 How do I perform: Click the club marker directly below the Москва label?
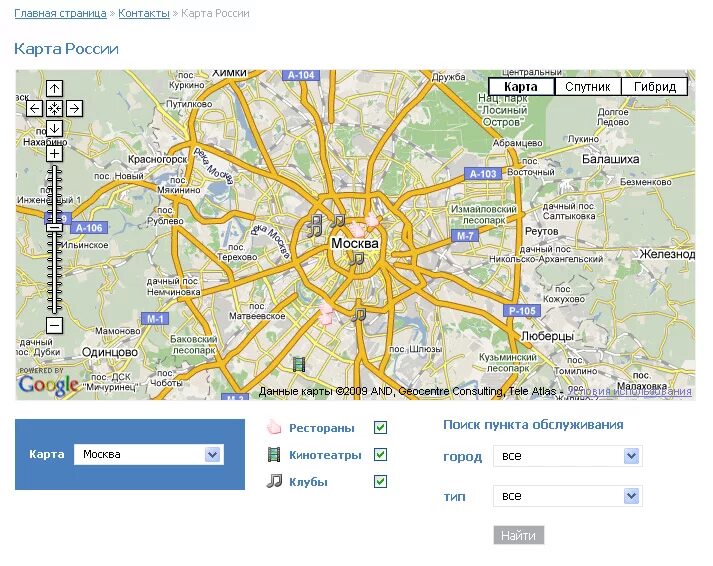[356, 259]
